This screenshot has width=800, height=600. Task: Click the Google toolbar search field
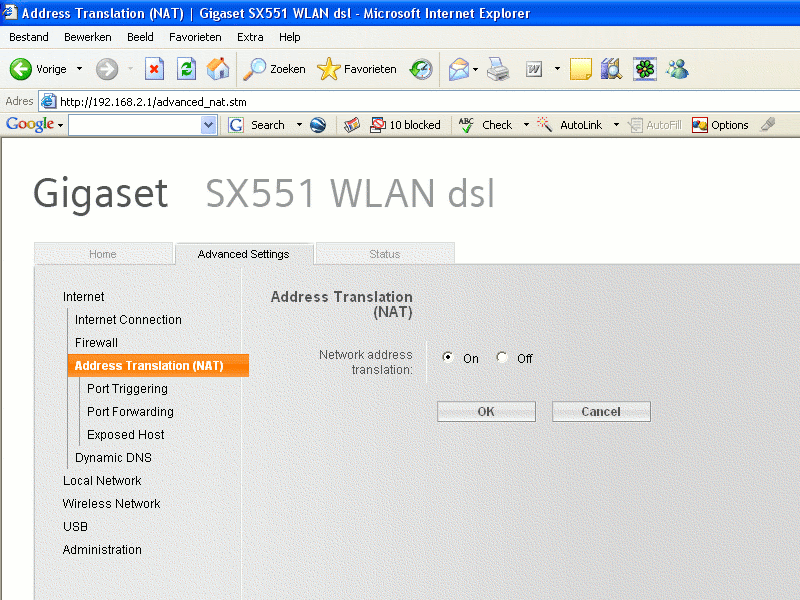135,125
